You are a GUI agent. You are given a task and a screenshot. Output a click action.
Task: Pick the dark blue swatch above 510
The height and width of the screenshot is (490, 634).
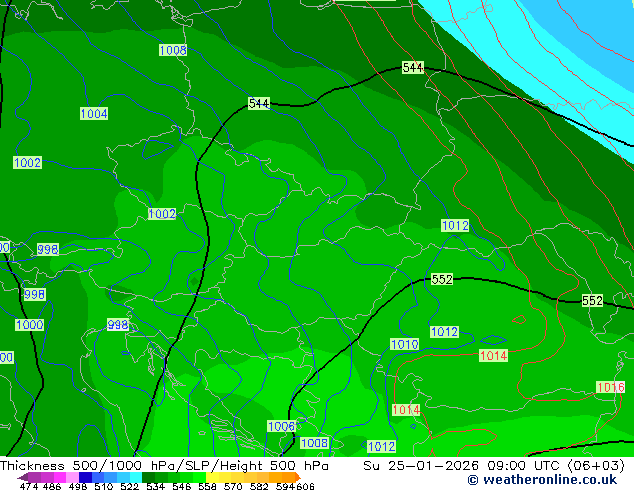[85, 477]
